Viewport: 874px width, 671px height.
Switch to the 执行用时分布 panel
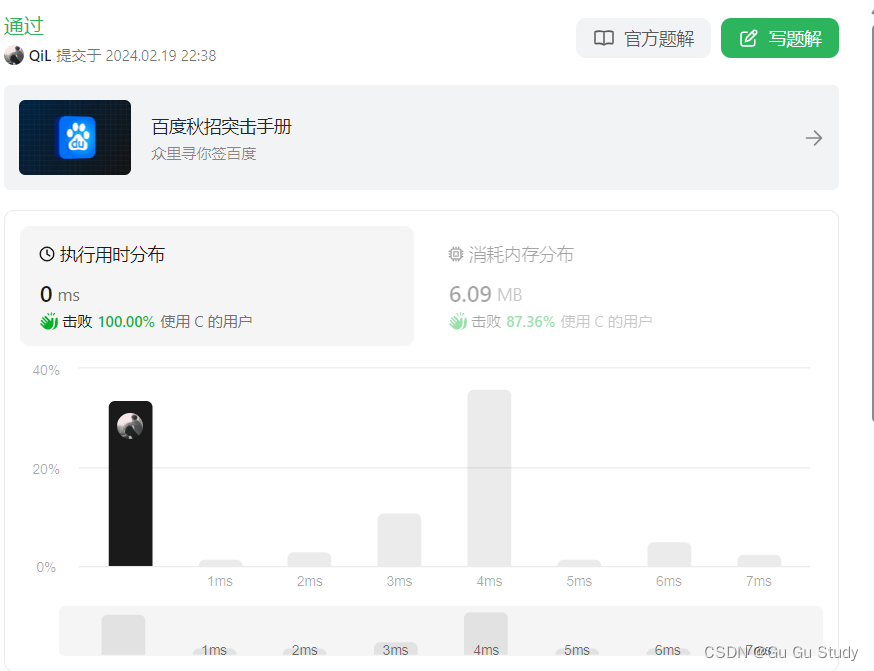(x=115, y=254)
